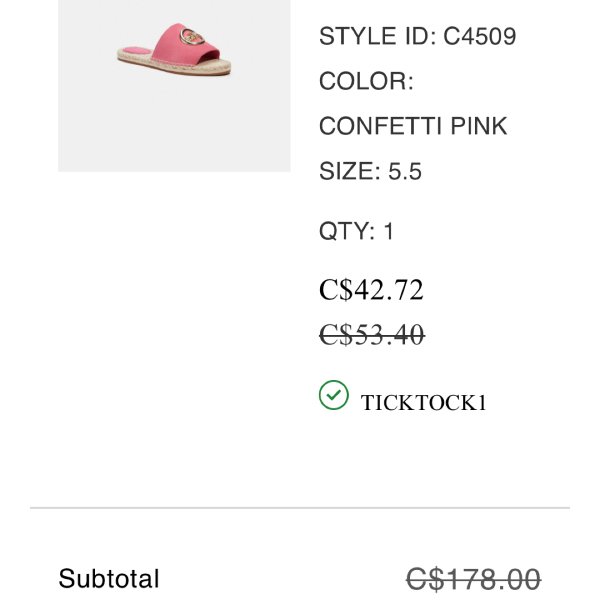Select the quantity value 1
The image size is (600, 600).
[x=389, y=231]
